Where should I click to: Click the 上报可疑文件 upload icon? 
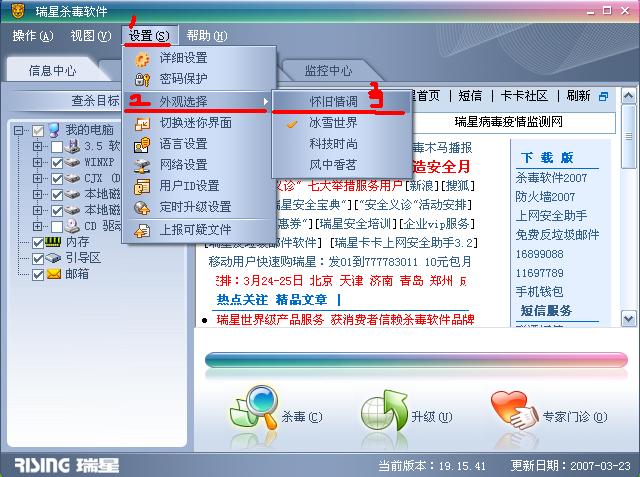142,231
